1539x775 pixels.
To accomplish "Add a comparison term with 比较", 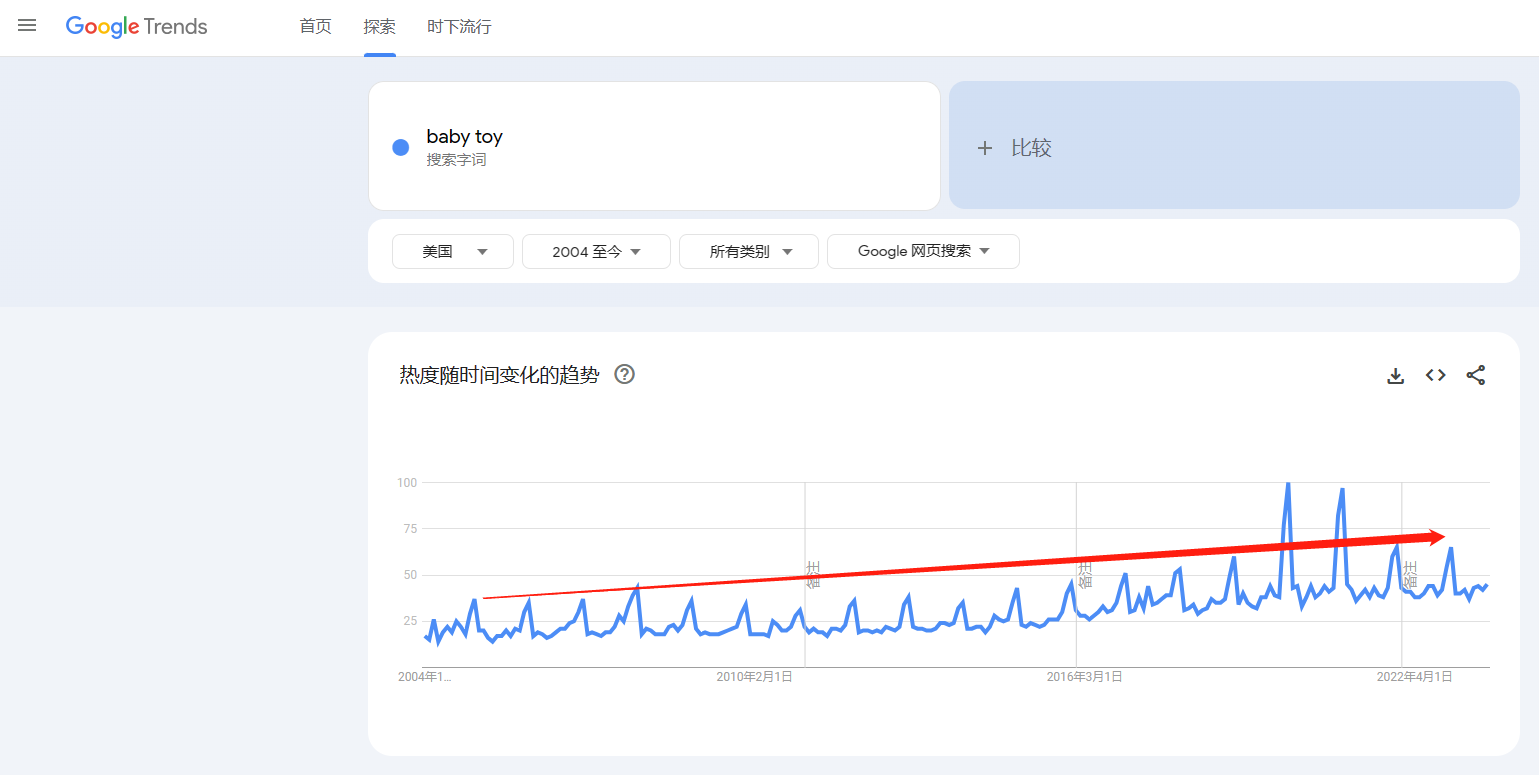I will click(x=1234, y=146).
